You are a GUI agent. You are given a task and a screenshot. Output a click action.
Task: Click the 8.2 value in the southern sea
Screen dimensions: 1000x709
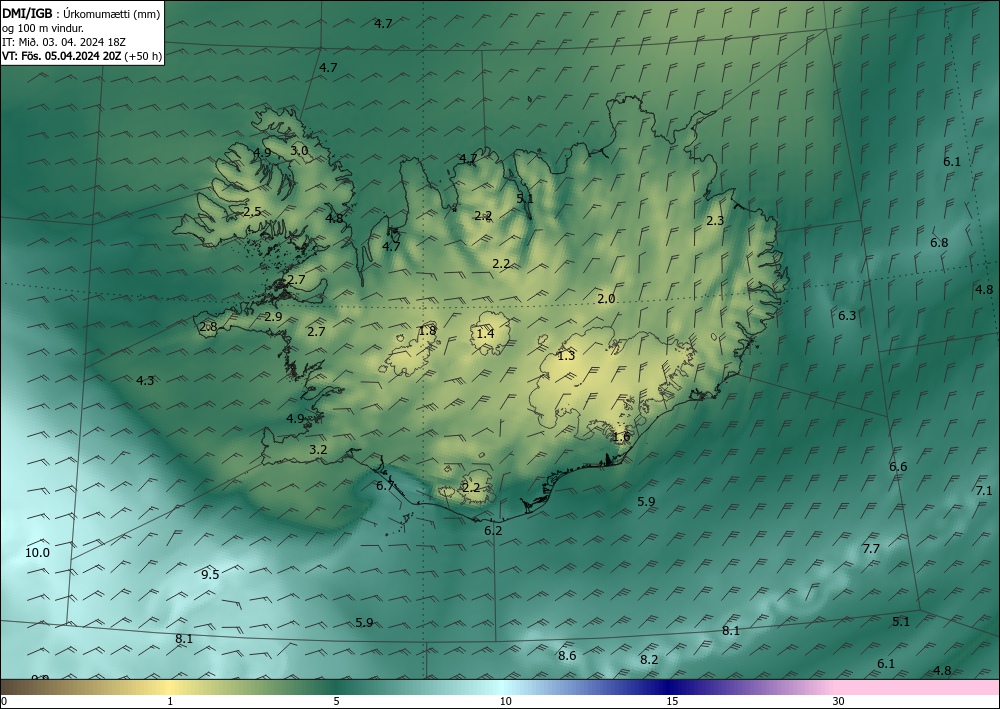click(649, 660)
